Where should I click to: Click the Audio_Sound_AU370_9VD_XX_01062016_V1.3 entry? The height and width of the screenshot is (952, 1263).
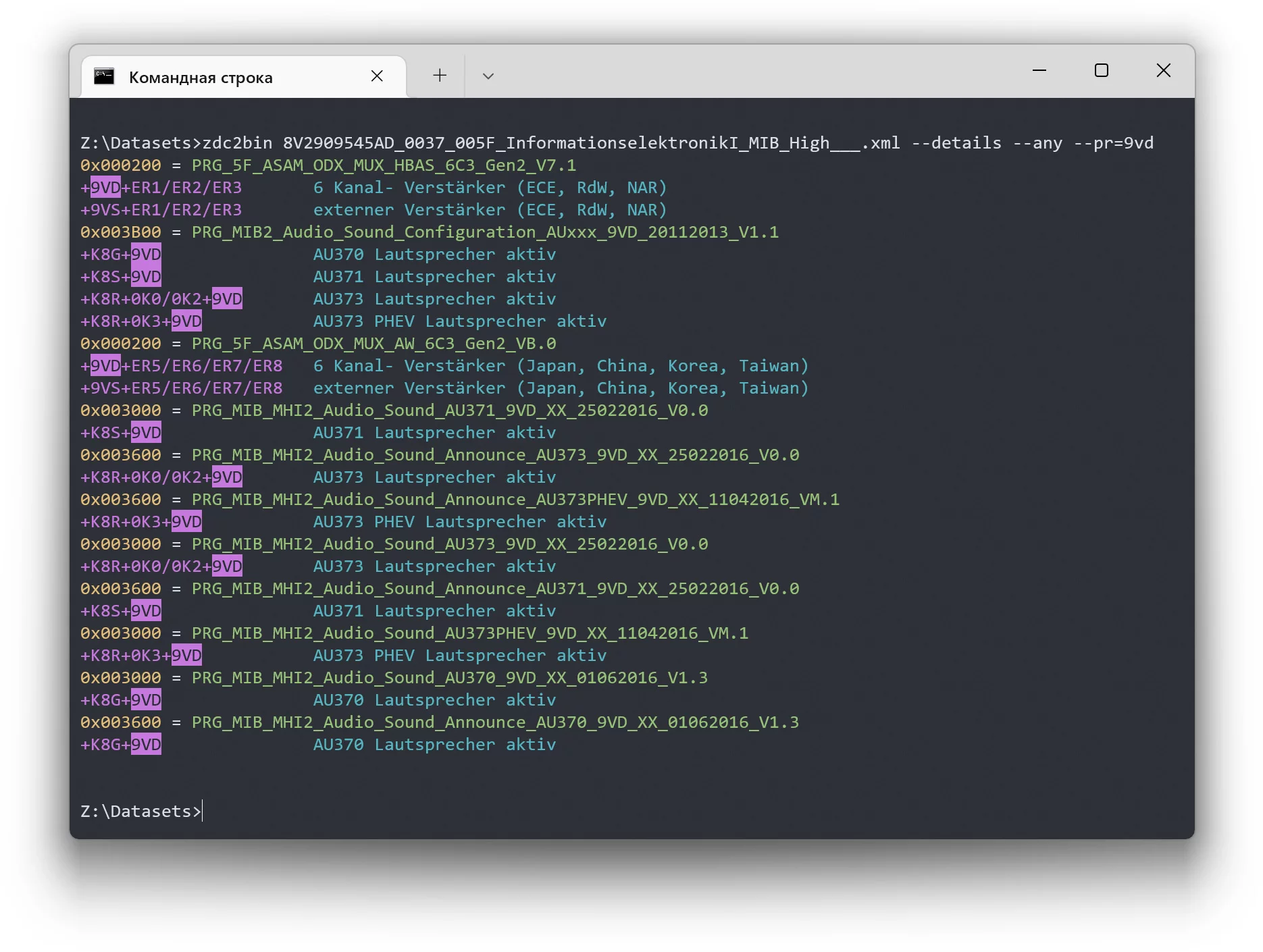[x=449, y=678]
